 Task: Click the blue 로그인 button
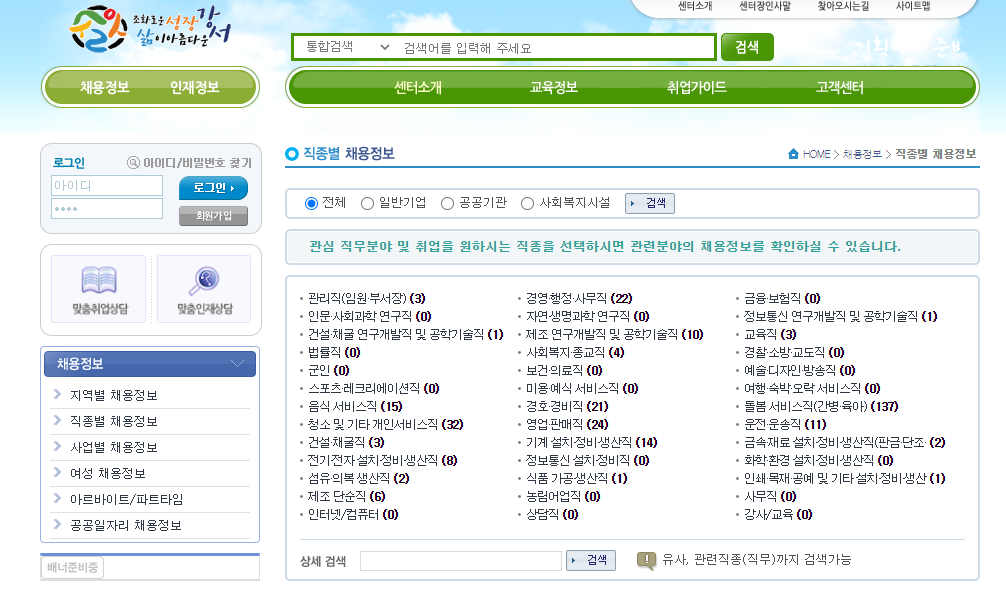213,188
